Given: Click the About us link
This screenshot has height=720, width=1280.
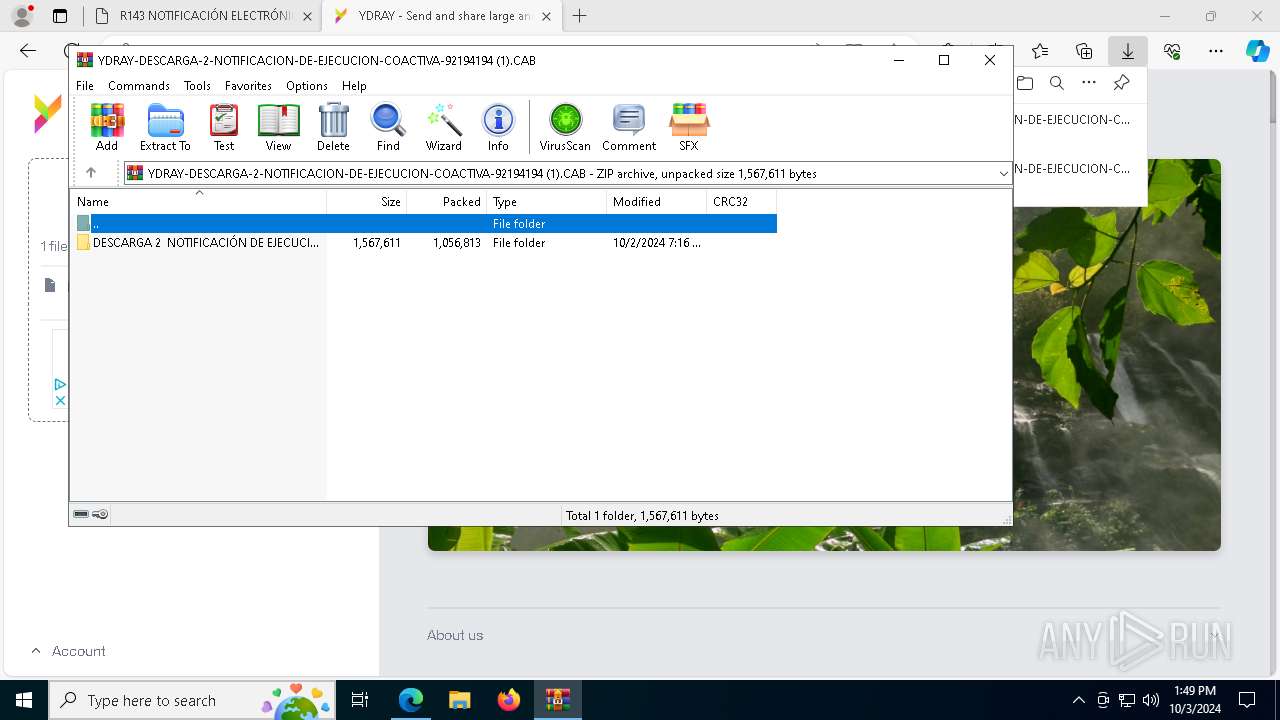Looking at the screenshot, I should [455, 635].
